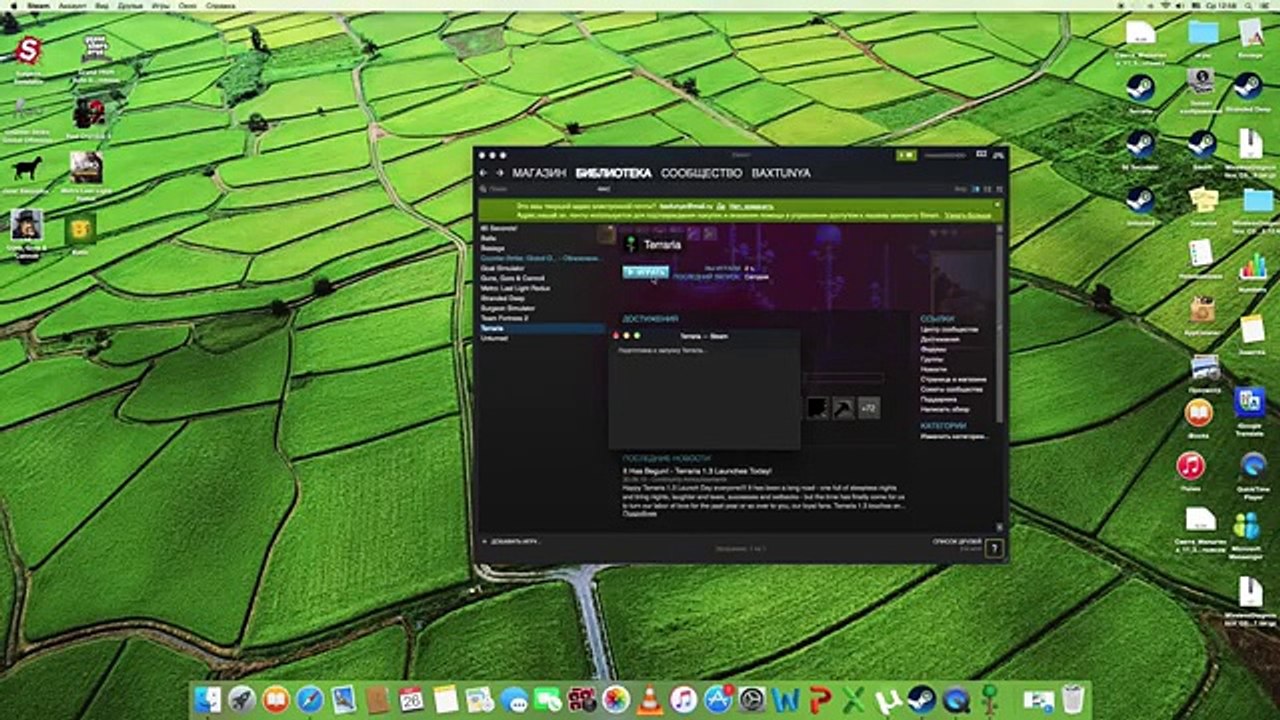Click the library search field
The height and width of the screenshot is (720, 1280).
pos(535,188)
